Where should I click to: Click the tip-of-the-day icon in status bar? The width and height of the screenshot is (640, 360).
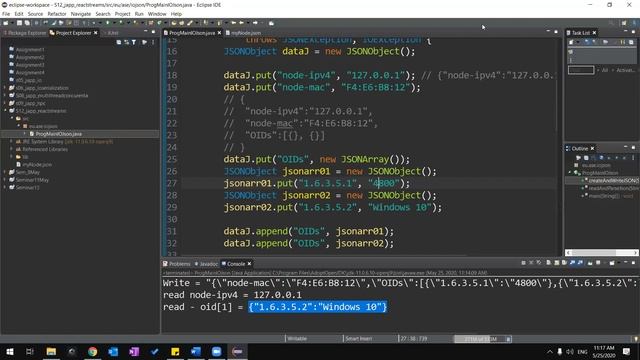636,339
